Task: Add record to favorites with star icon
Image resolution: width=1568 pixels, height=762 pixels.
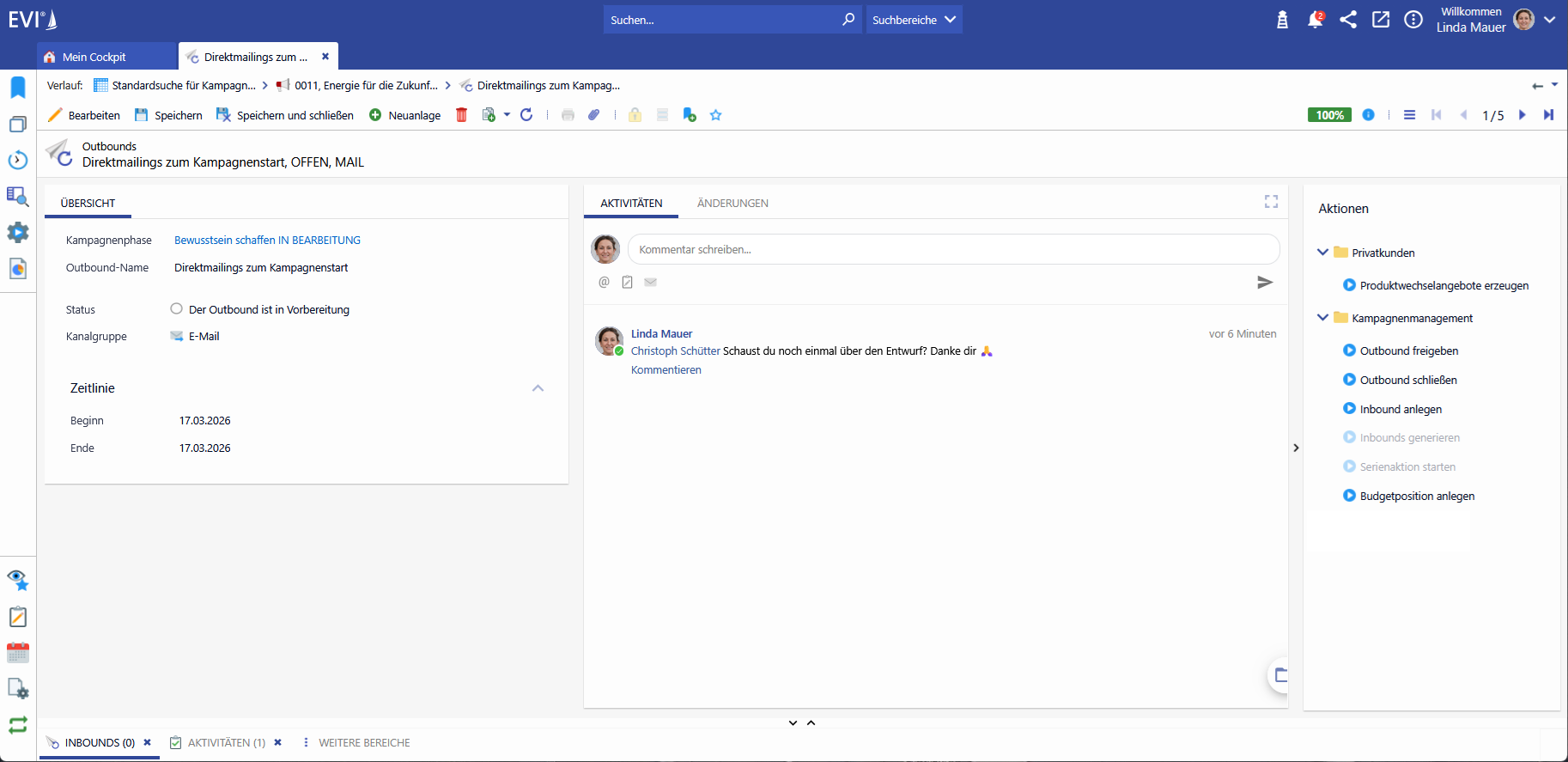Action: [715, 115]
